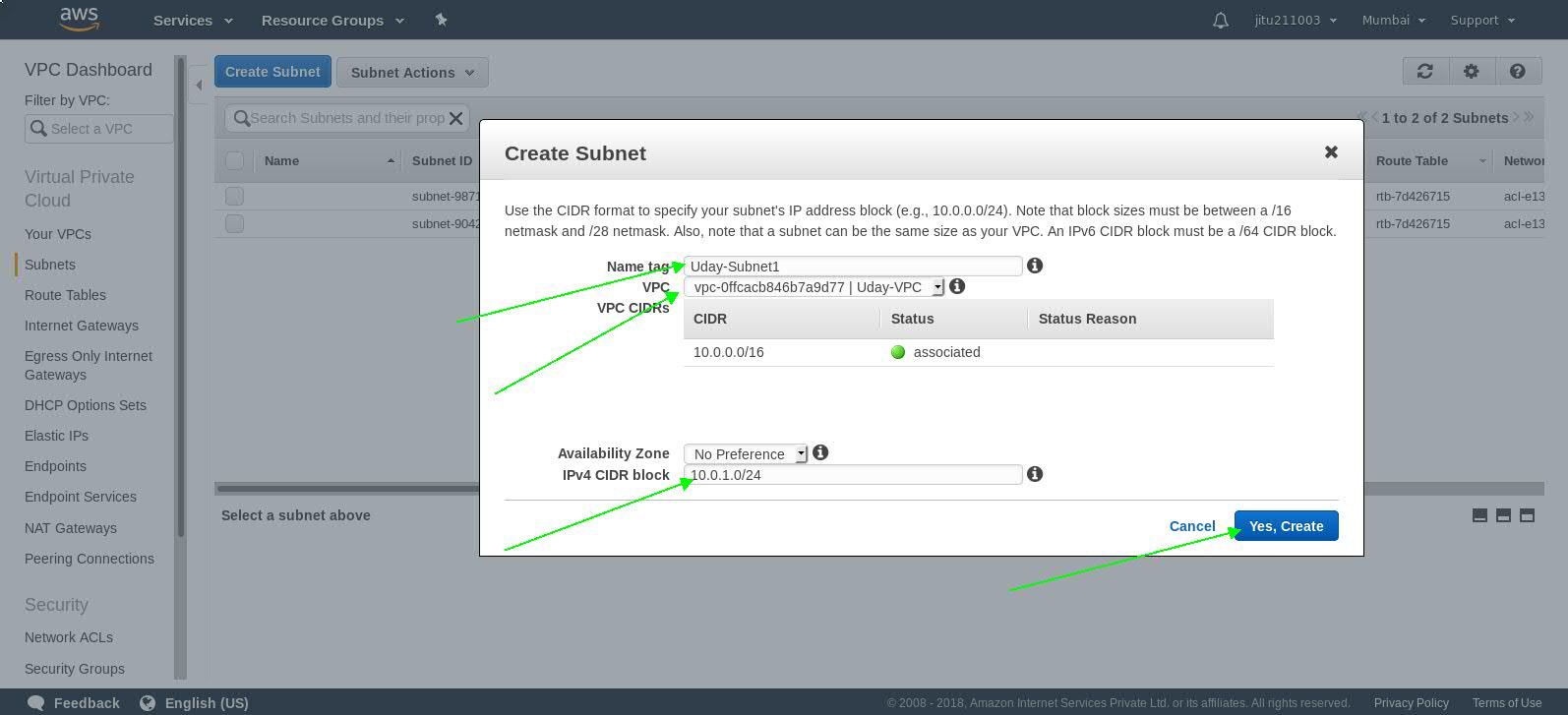Refresh the subnets list
The height and width of the screenshot is (715, 1568).
tap(1424, 71)
